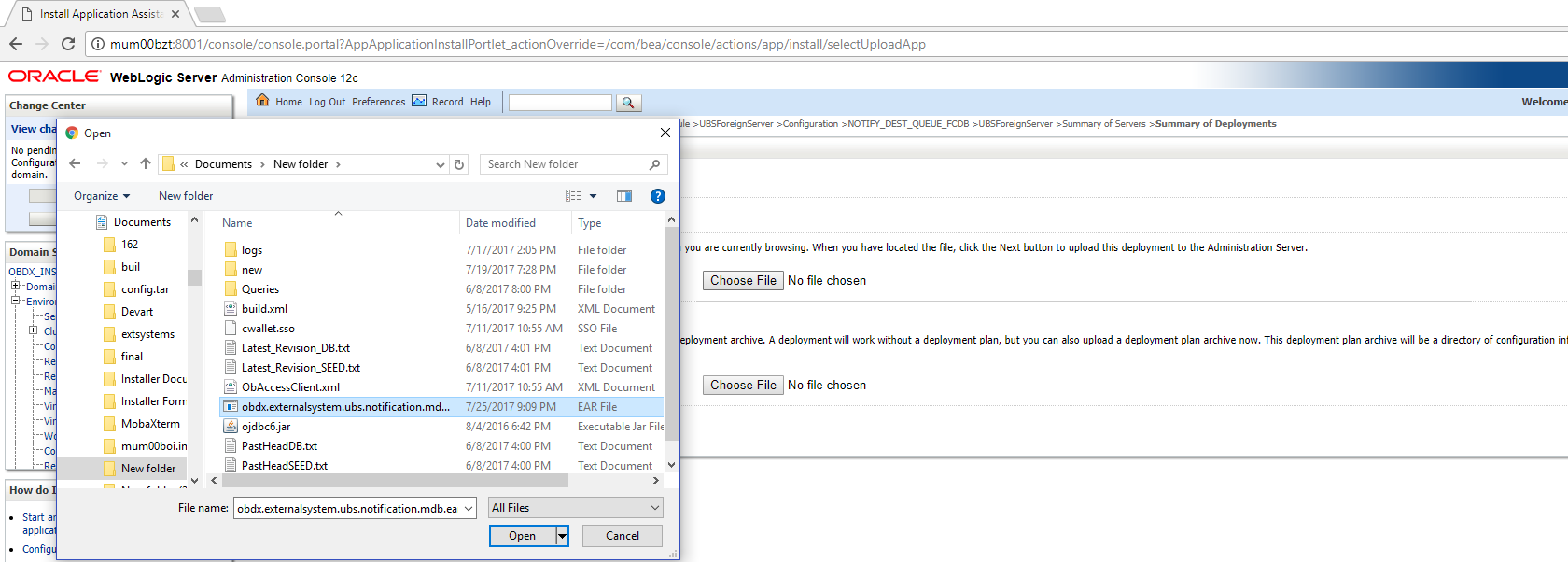
Task: Click the Open button
Action: pyautogui.click(x=523, y=536)
